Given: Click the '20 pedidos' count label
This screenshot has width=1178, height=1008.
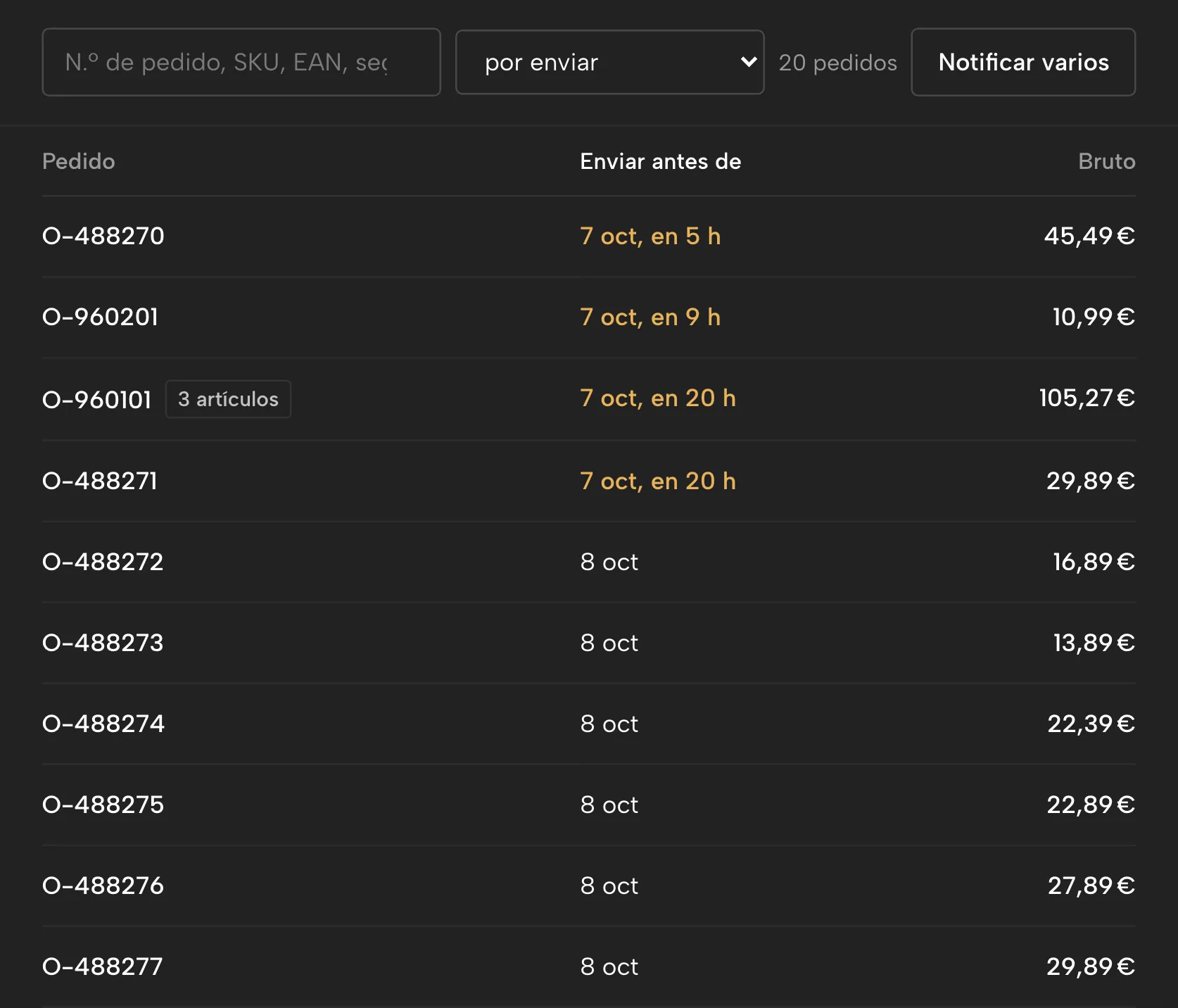Looking at the screenshot, I should point(837,62).
